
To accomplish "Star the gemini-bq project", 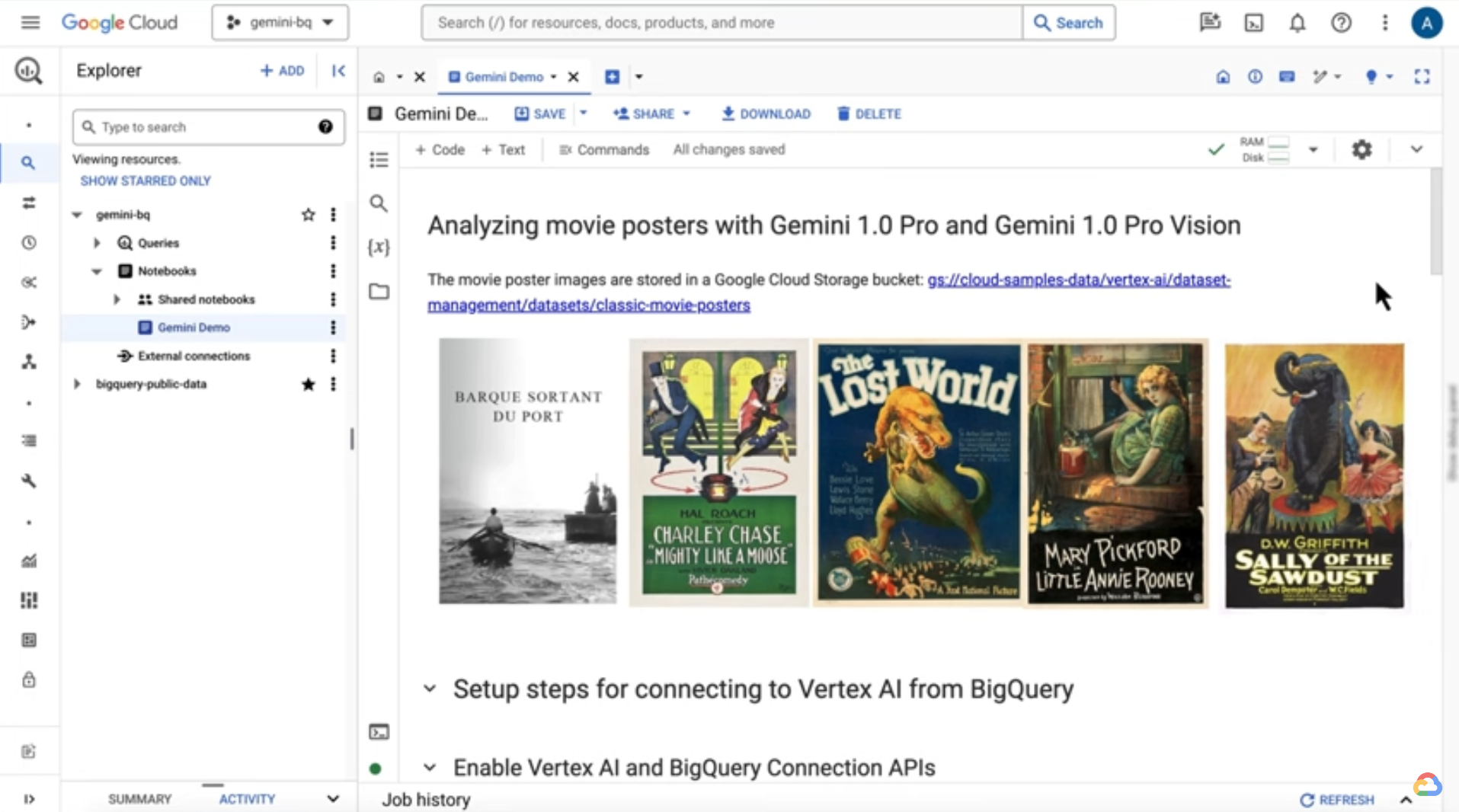I will 308,215.
